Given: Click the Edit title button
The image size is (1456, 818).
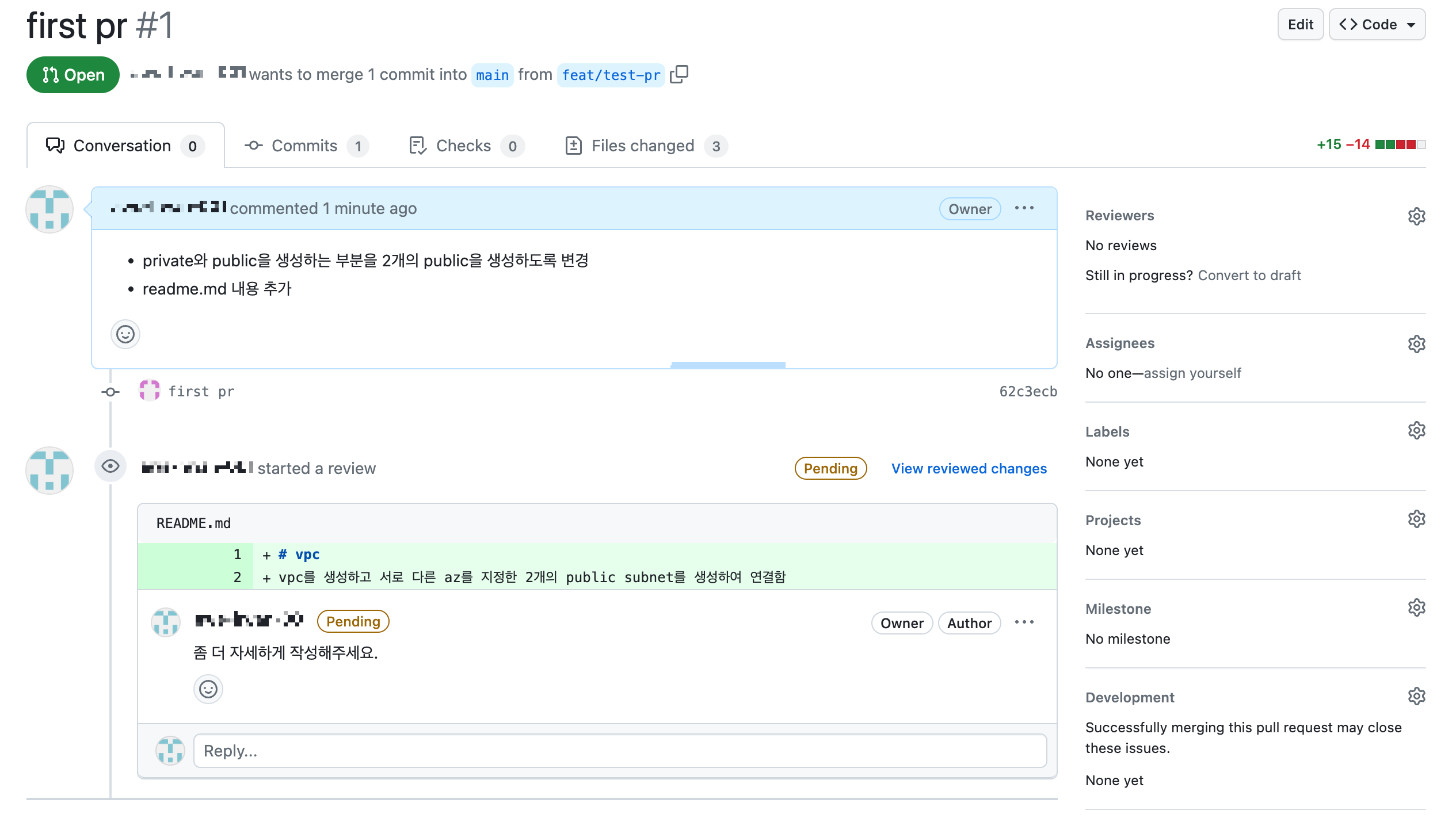Looking at the screenshot, I should [1300, 25].
